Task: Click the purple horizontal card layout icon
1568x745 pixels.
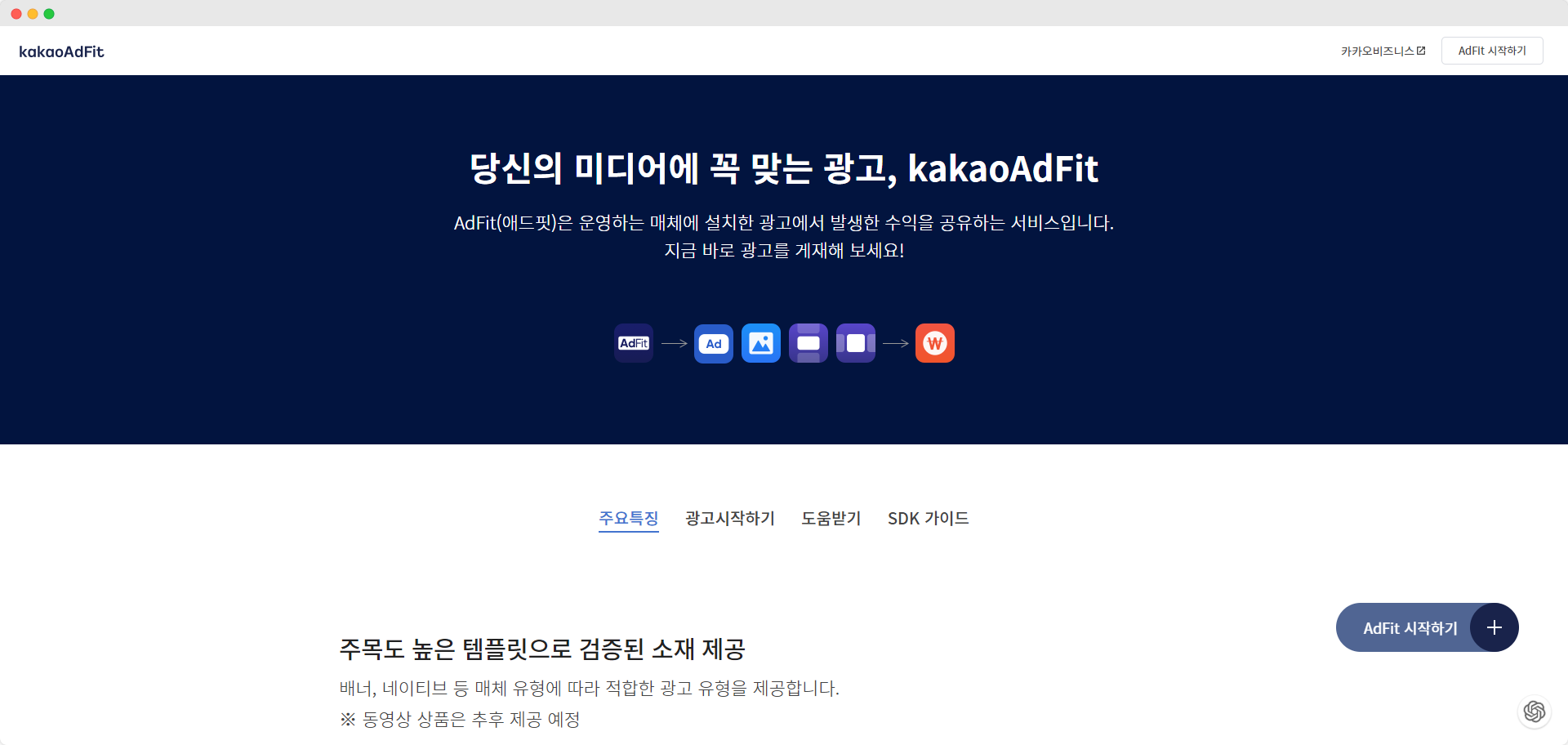Action: pyautogui.click(x=808, y=343)
